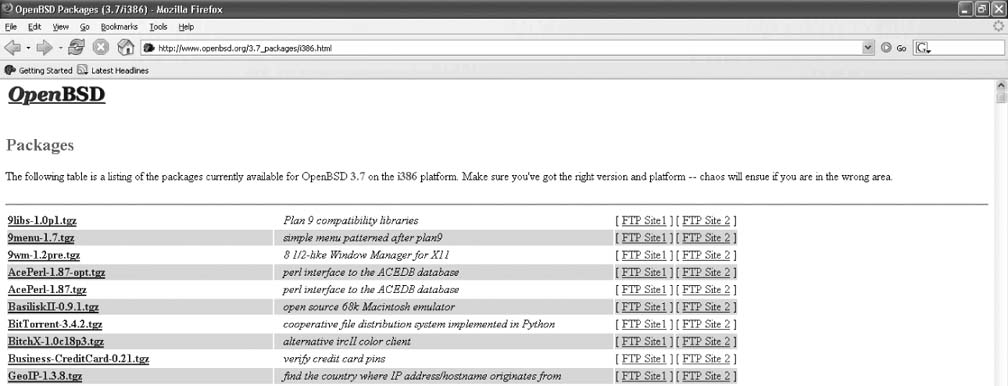Open the Getting Started bookmark
Image resolution: width=1008 pixels, height=386 pixels.
click(x=39, y=71)
